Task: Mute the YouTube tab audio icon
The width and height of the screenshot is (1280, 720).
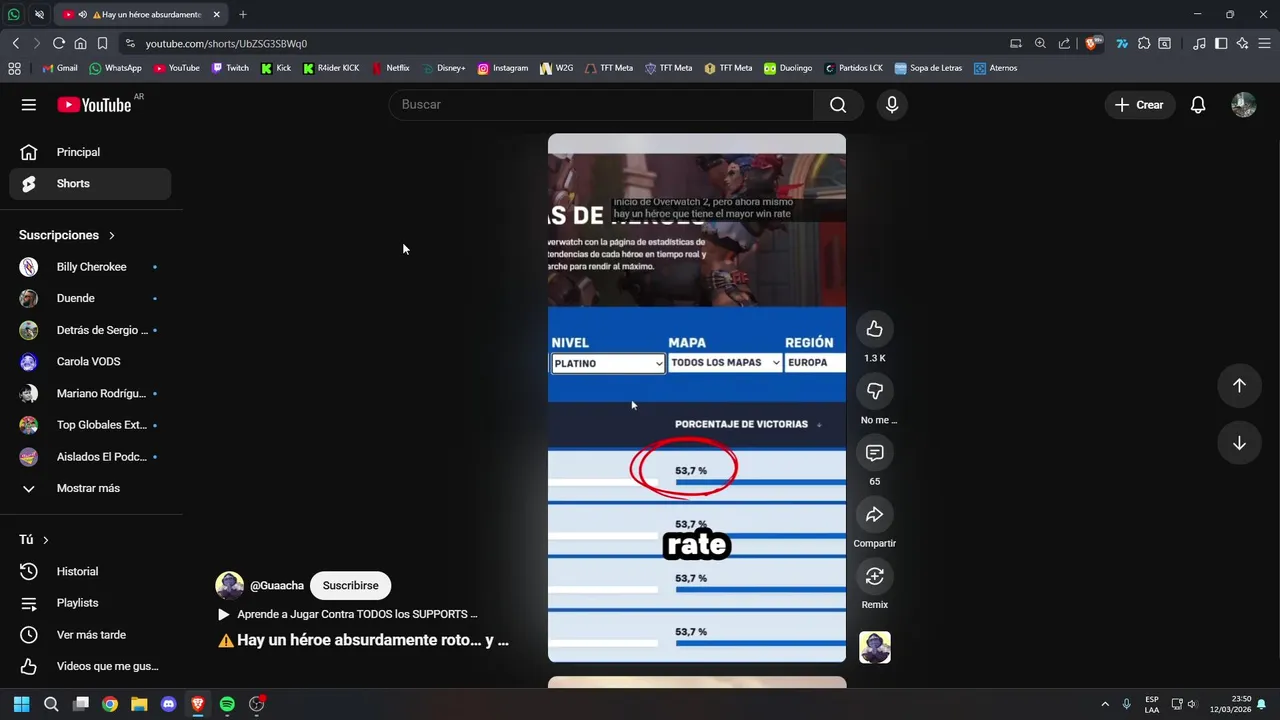Action: click(82, 15)
